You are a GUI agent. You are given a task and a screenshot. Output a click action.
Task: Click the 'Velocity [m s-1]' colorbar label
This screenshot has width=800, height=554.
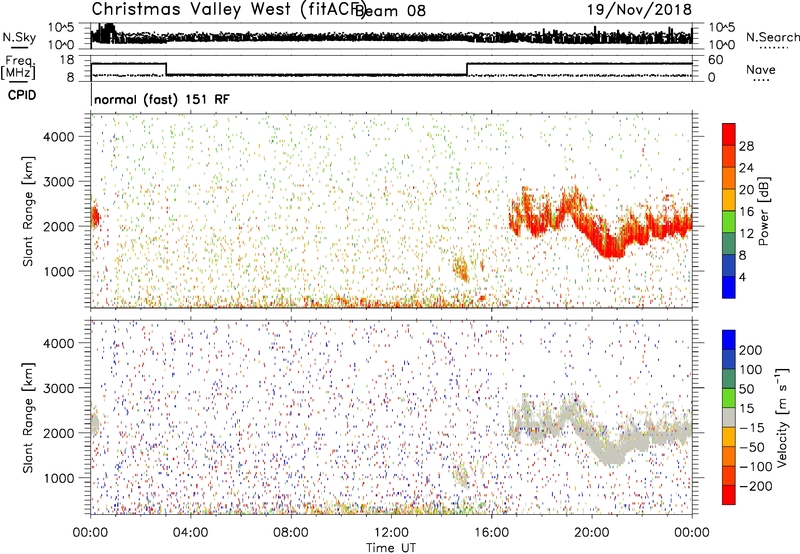click(782, 417)
